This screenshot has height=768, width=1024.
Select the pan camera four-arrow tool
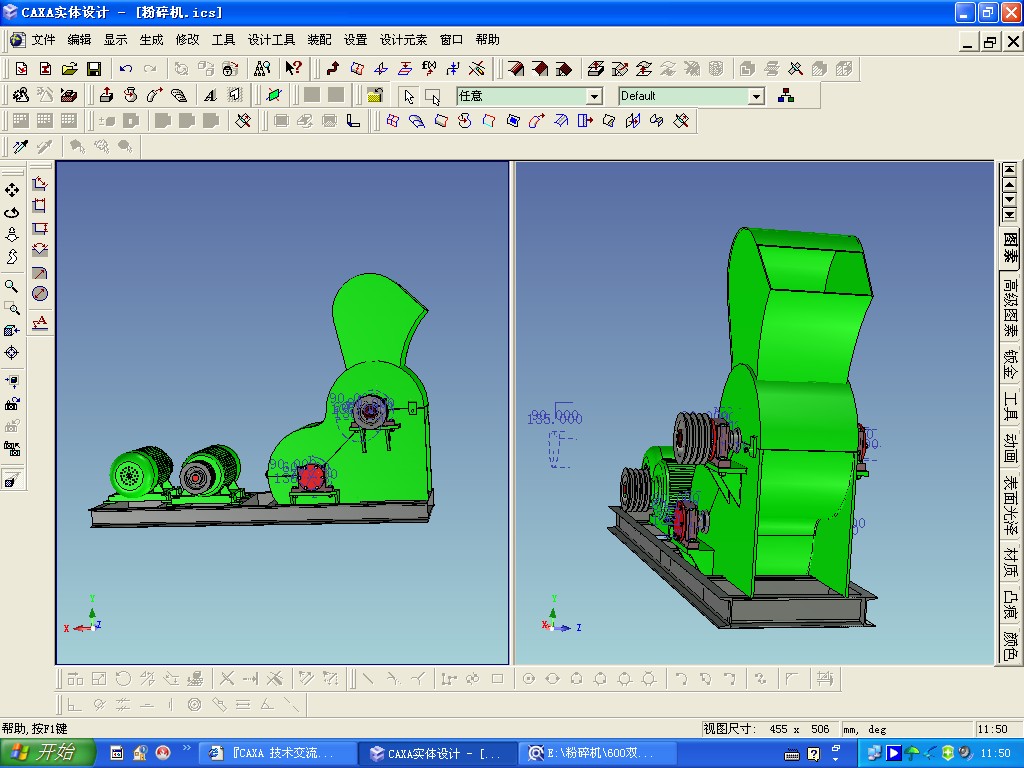[12, 190]
